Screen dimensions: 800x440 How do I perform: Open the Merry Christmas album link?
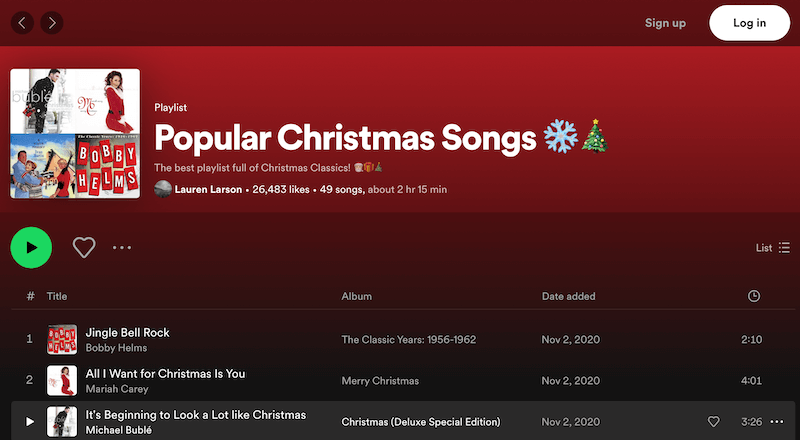(x=380, y=381)
